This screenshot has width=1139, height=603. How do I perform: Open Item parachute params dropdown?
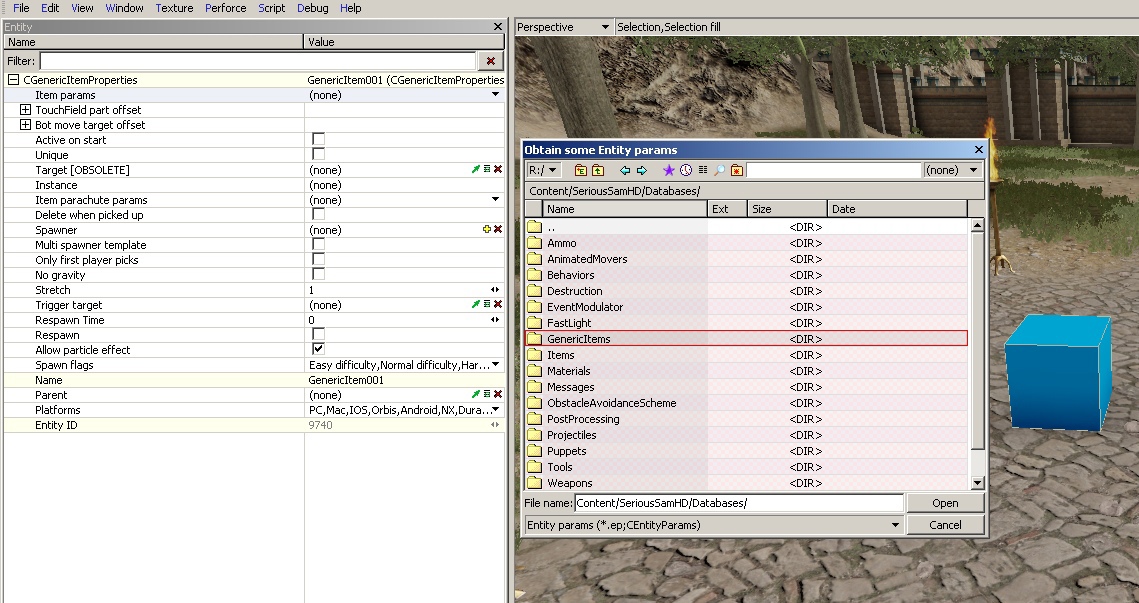495,200
